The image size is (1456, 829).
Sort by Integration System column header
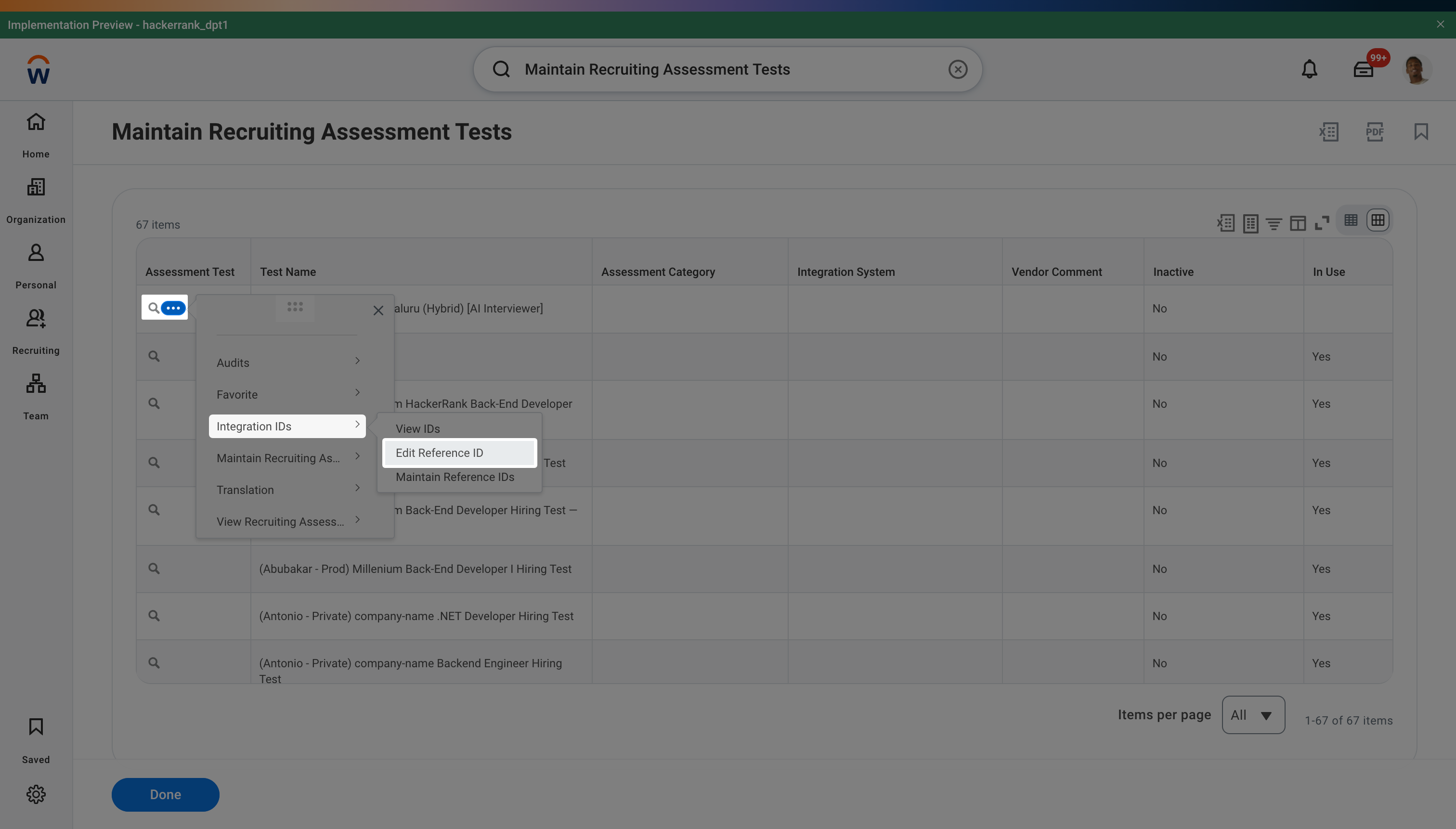coord(845,272)
